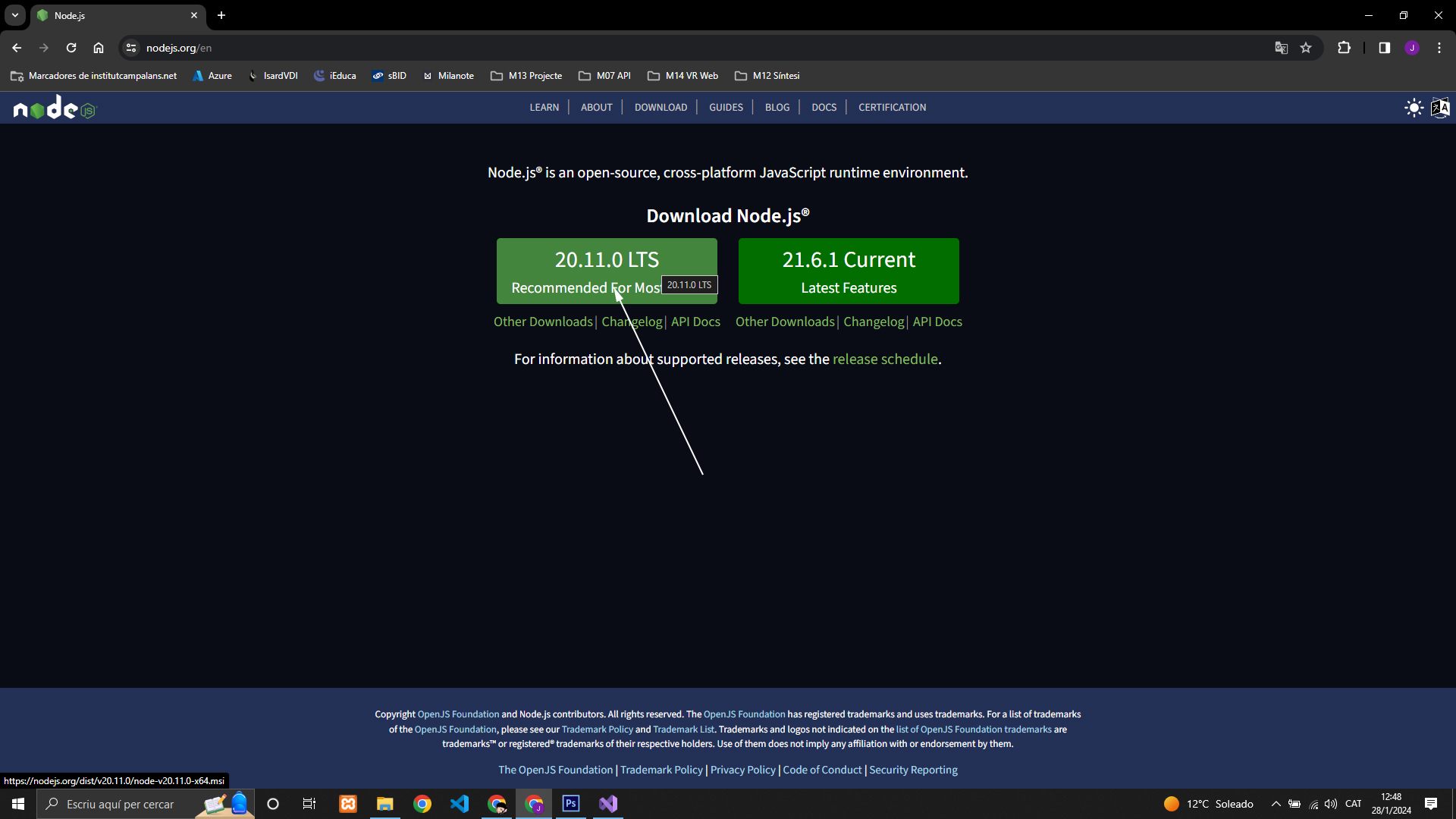Bookmark this page with the star icon
The height and width of the screenshot is (819, 1456).
click(1306, 48)
